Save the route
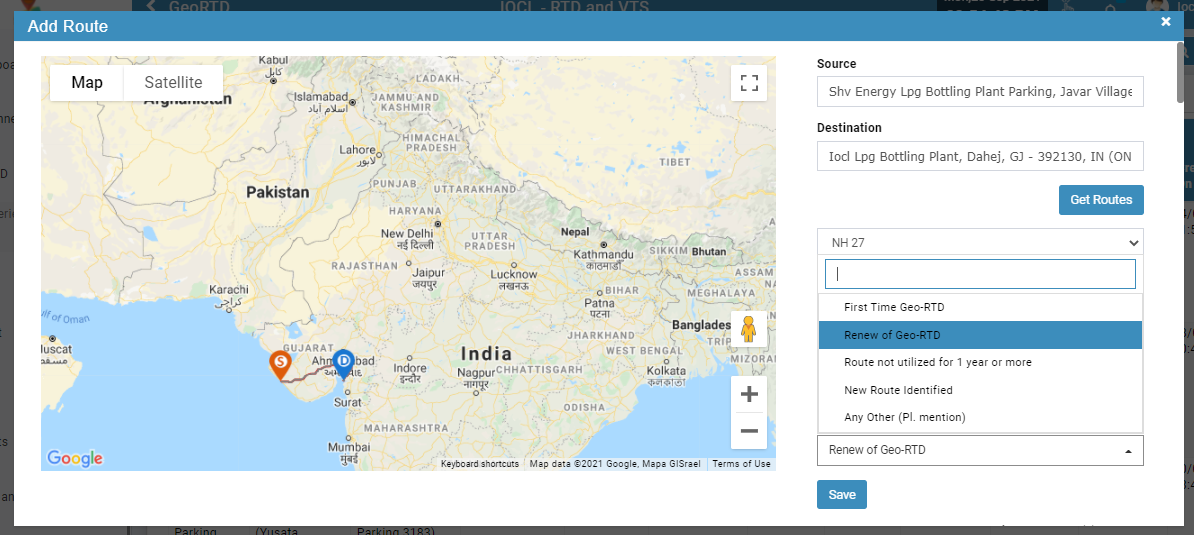Image resolution: width=1194 pixels, height=535 pixels. pos(841,495)
